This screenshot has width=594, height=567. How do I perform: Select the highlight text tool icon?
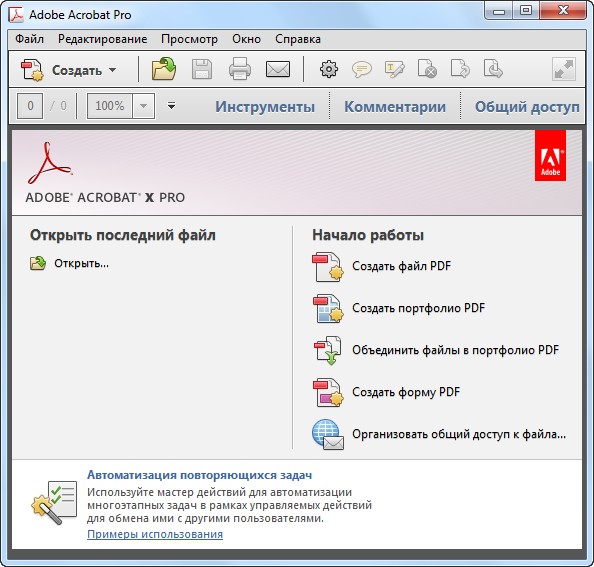click(x=394, y=70)
